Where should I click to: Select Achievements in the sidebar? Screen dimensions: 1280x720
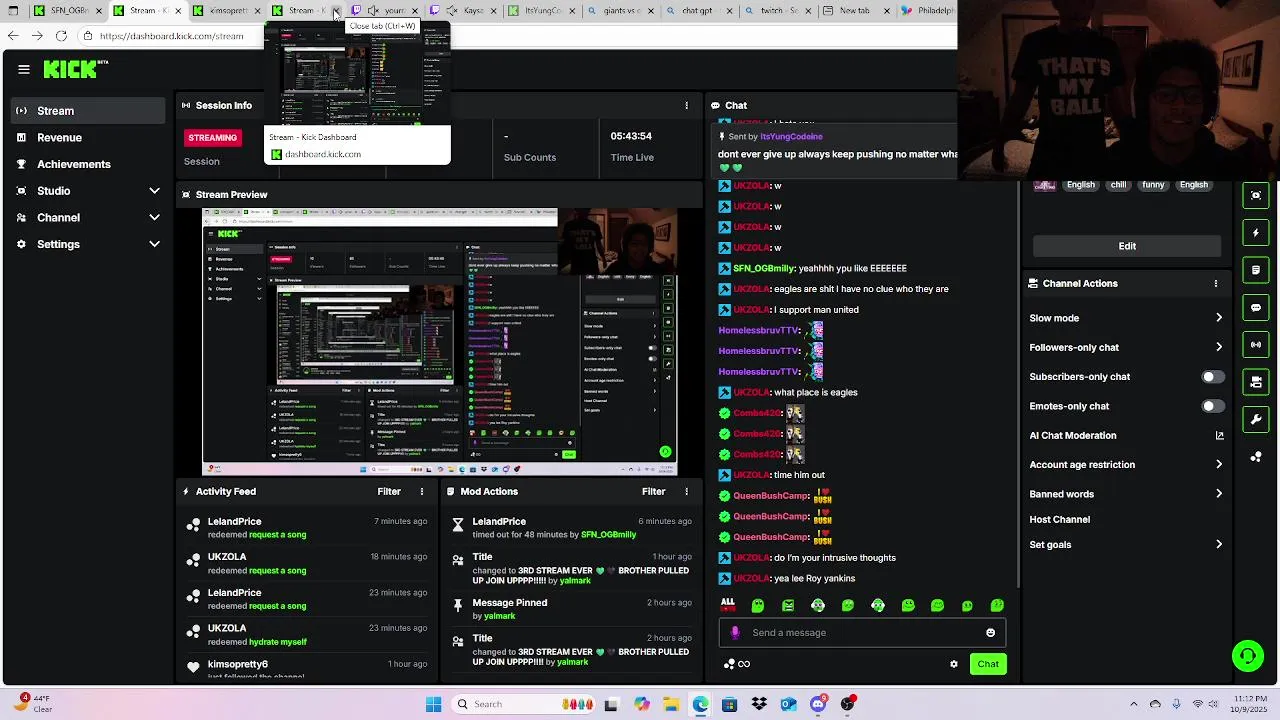88,164
